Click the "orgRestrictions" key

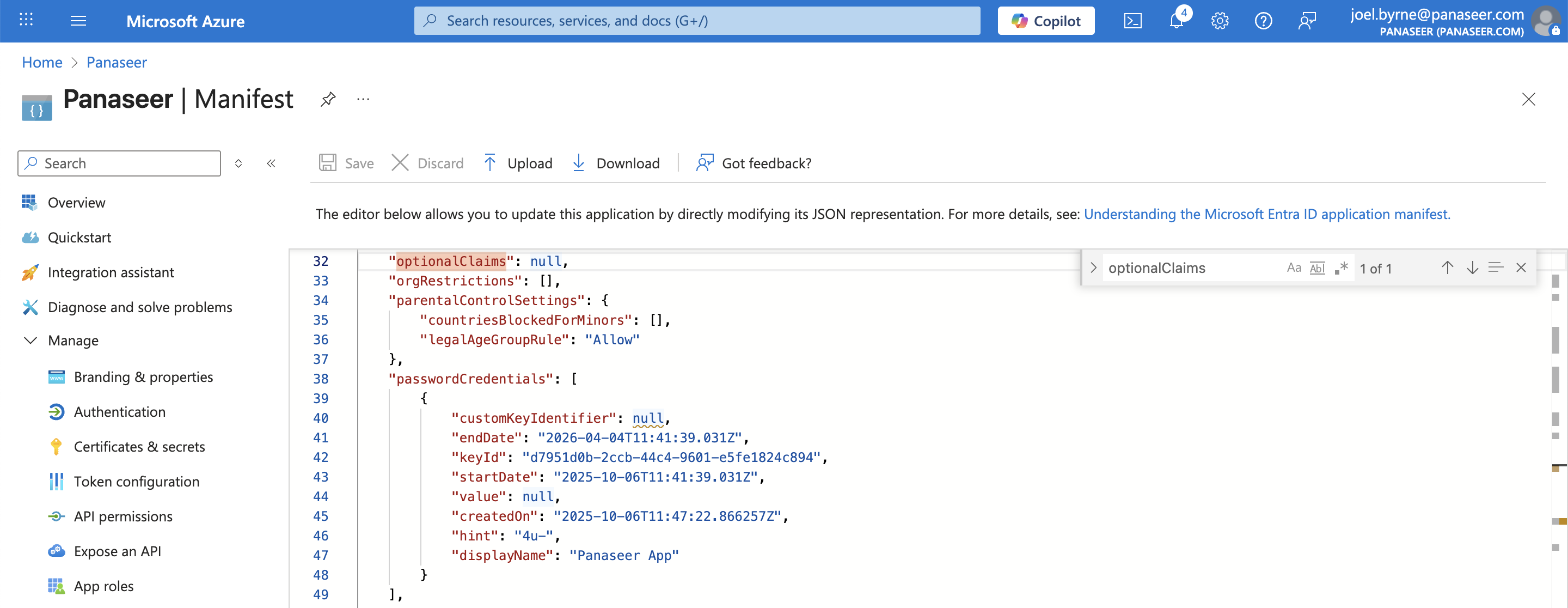click(x=455, y=280)
